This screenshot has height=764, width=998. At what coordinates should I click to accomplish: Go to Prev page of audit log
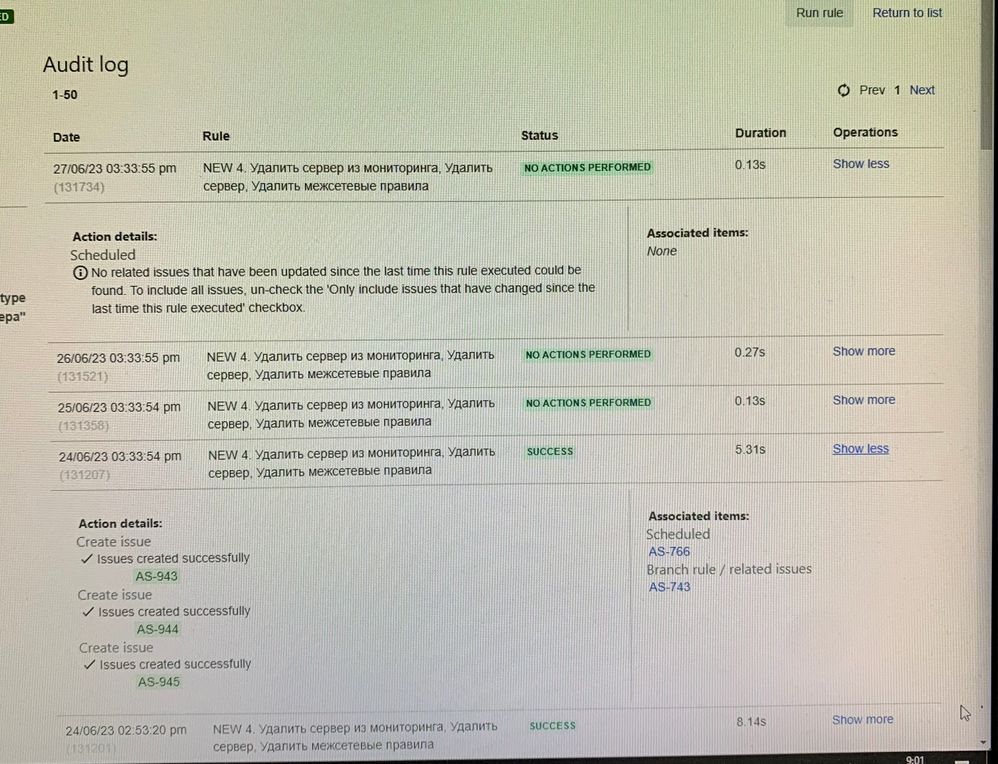(x=872, y=90)
